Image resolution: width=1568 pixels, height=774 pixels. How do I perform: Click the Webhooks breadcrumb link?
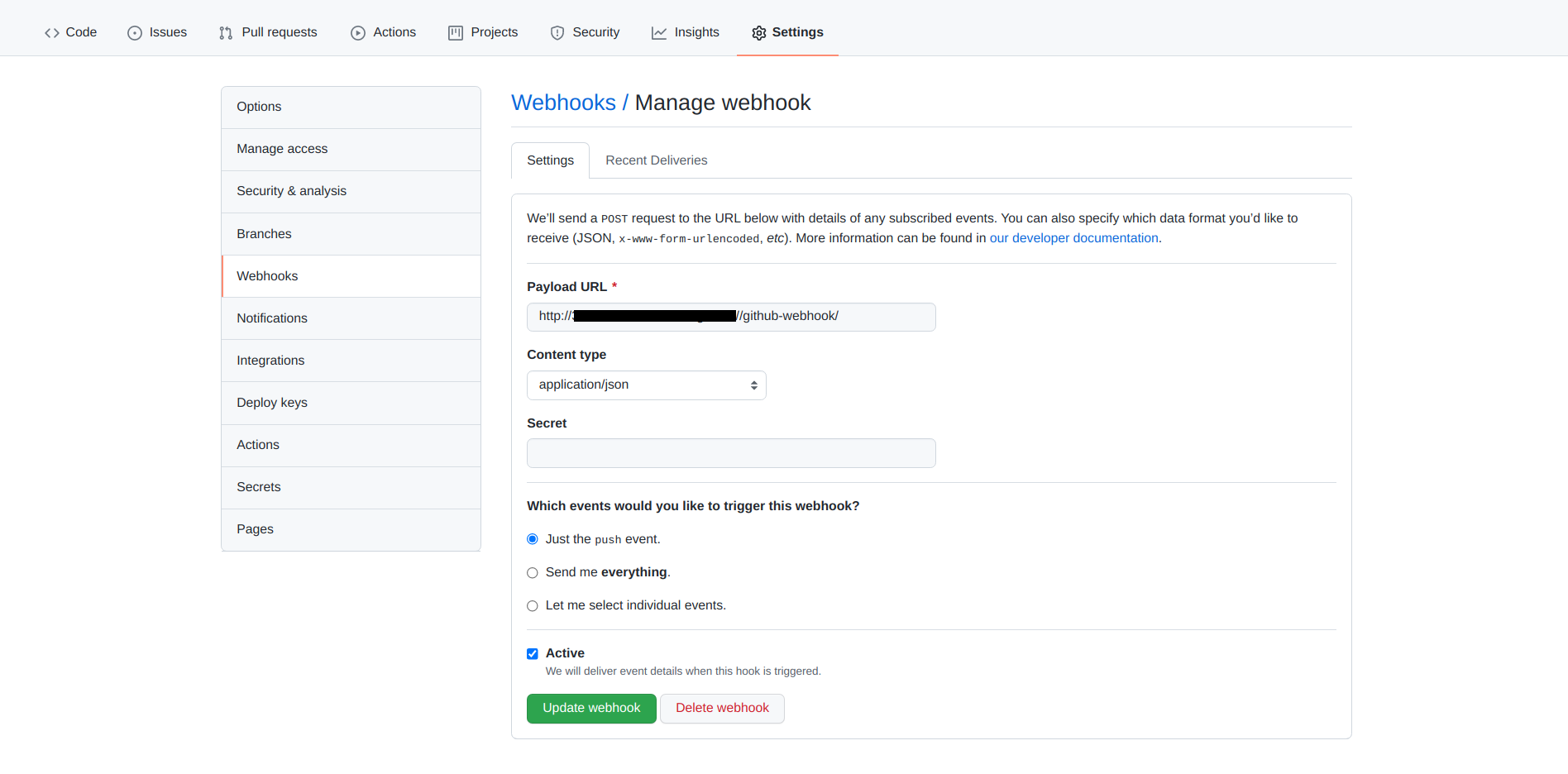click(x=563, y=103)
